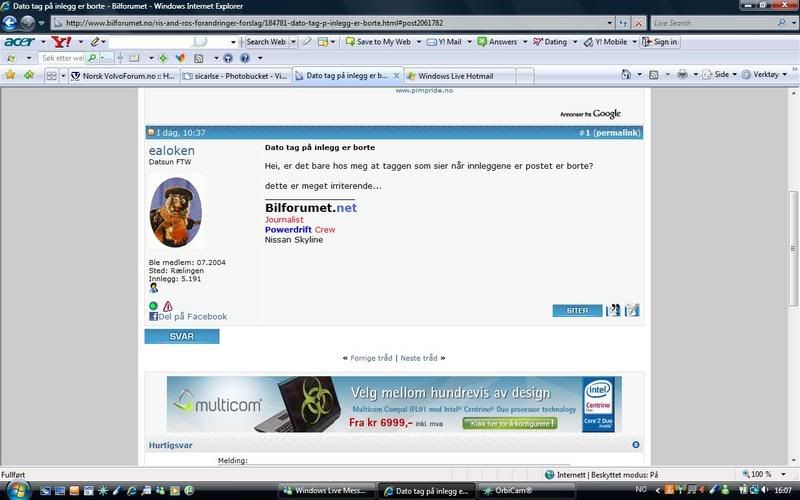Collapse the Hurtigsvar quick reply panel
Screen dimensions: 800x500
click(636, 445)
